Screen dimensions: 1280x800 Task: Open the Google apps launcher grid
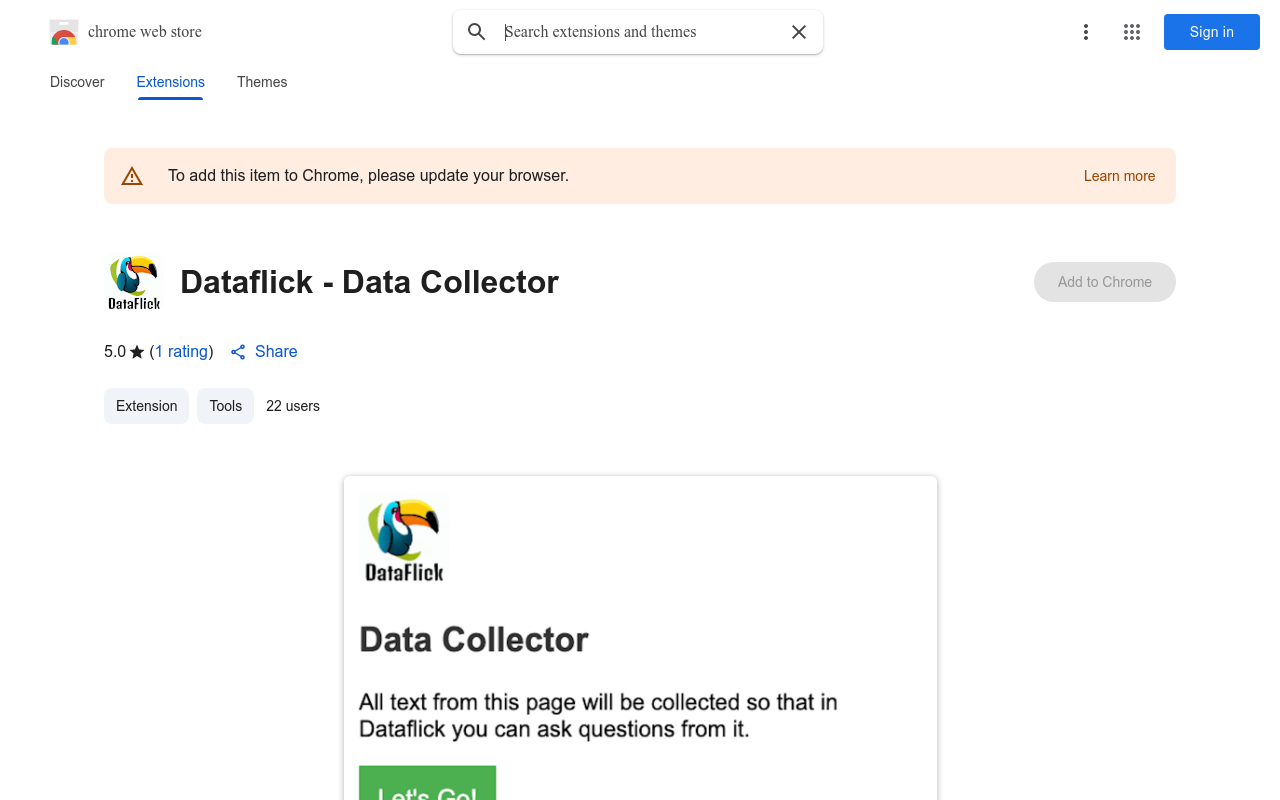1131,32
